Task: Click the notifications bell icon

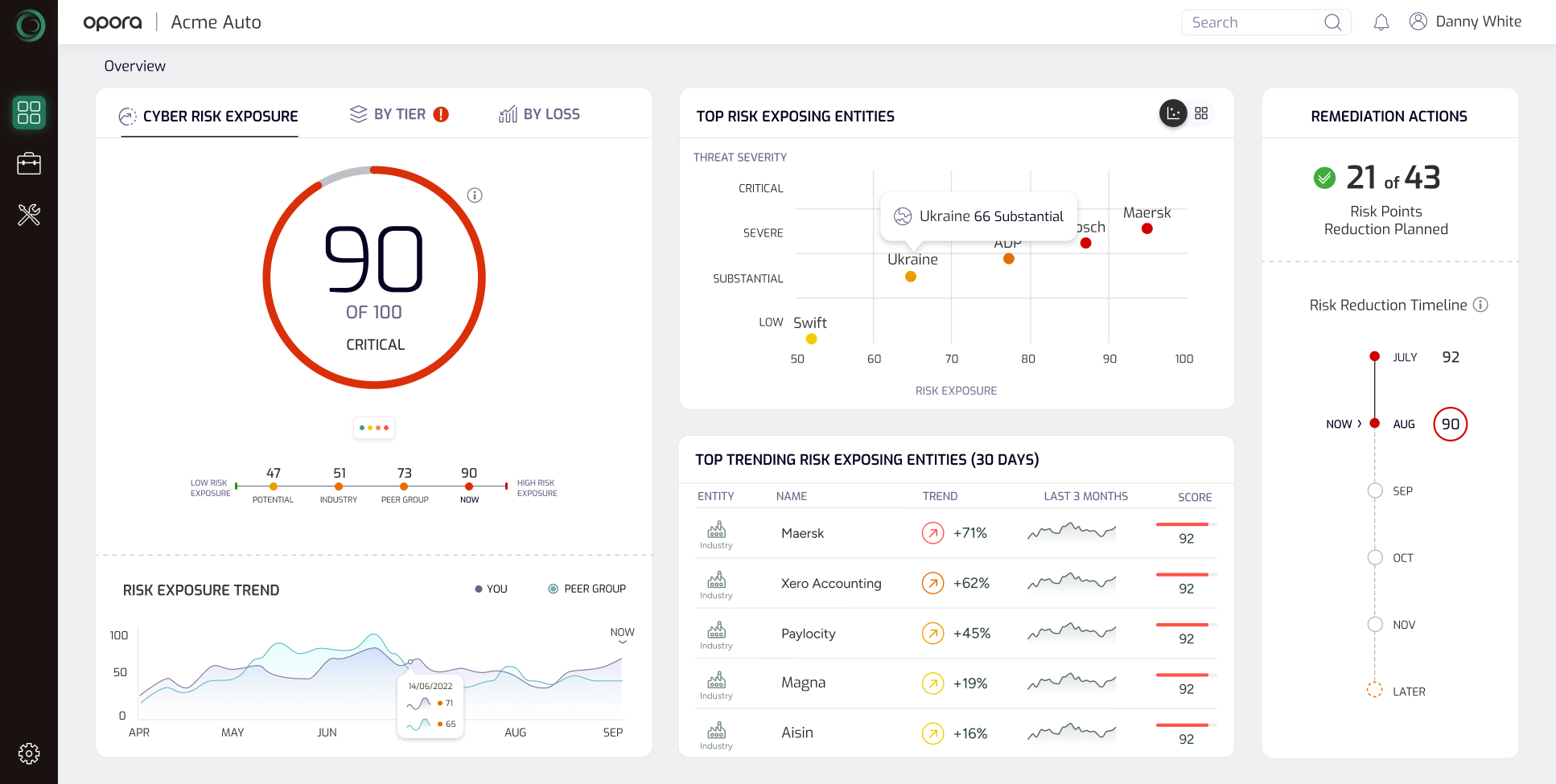Action: pos(1381,23)
